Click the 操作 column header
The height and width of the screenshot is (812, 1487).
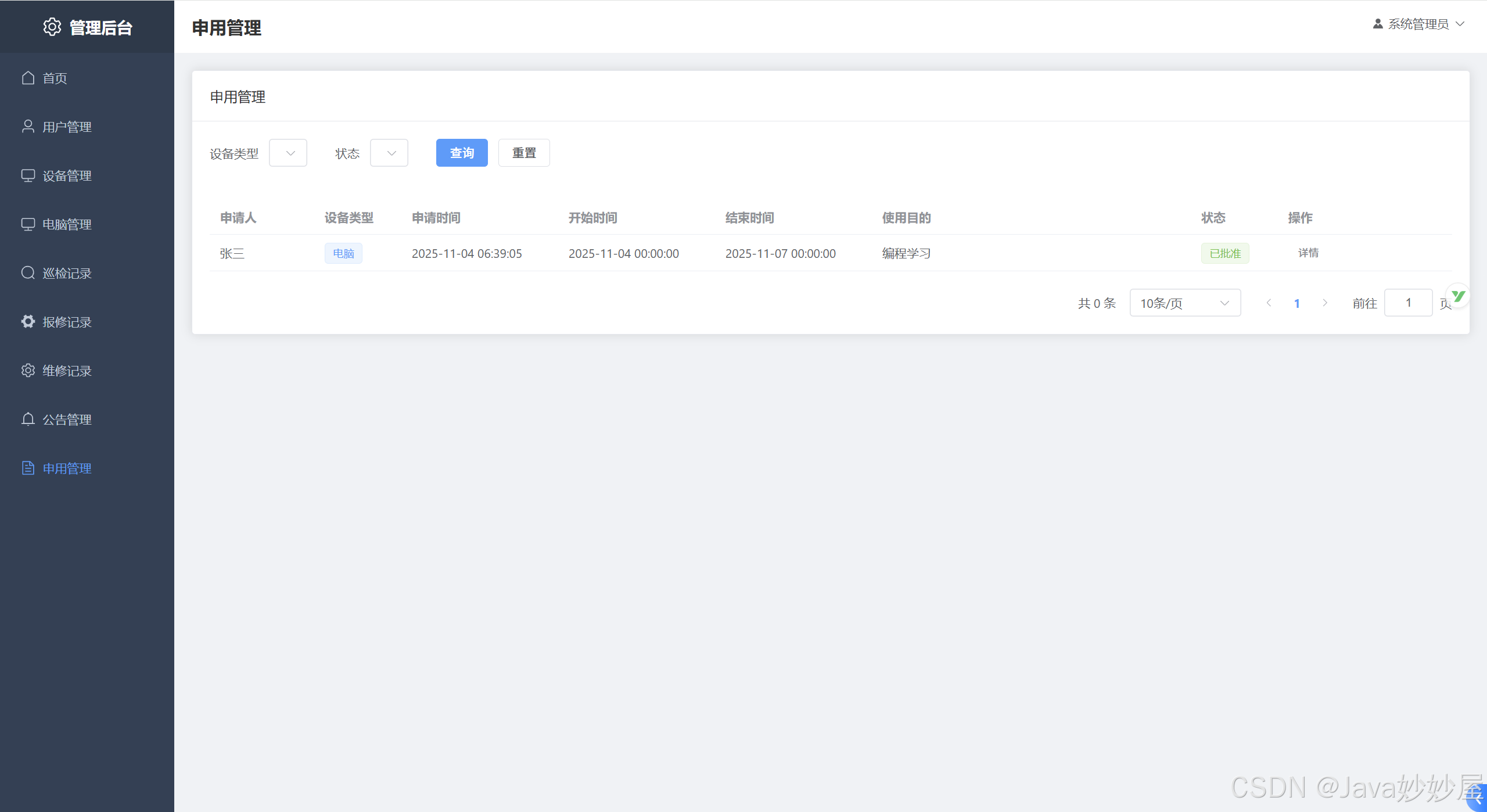(x=1301, y=218)
